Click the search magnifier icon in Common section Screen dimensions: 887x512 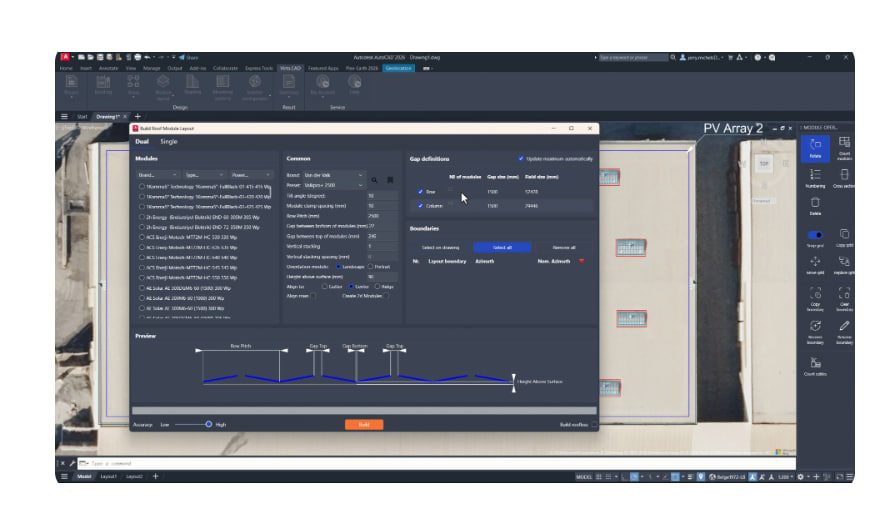point(374,180)
